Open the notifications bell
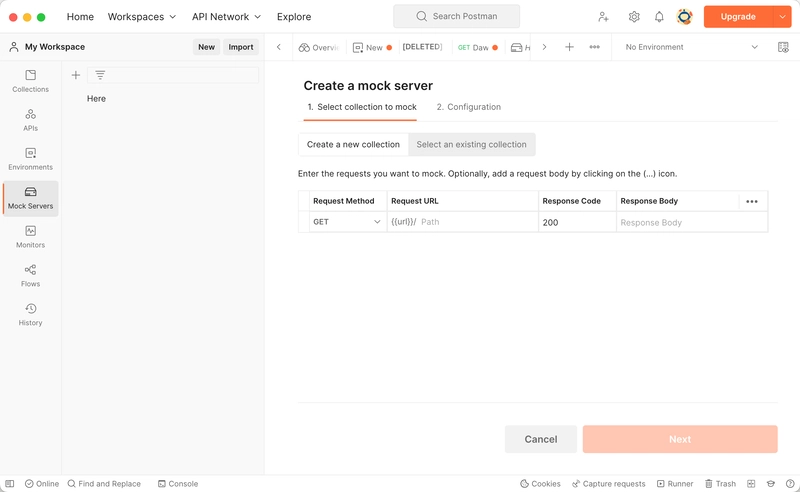Viewport: 800px width, 492px height. [x=659, y=17]
